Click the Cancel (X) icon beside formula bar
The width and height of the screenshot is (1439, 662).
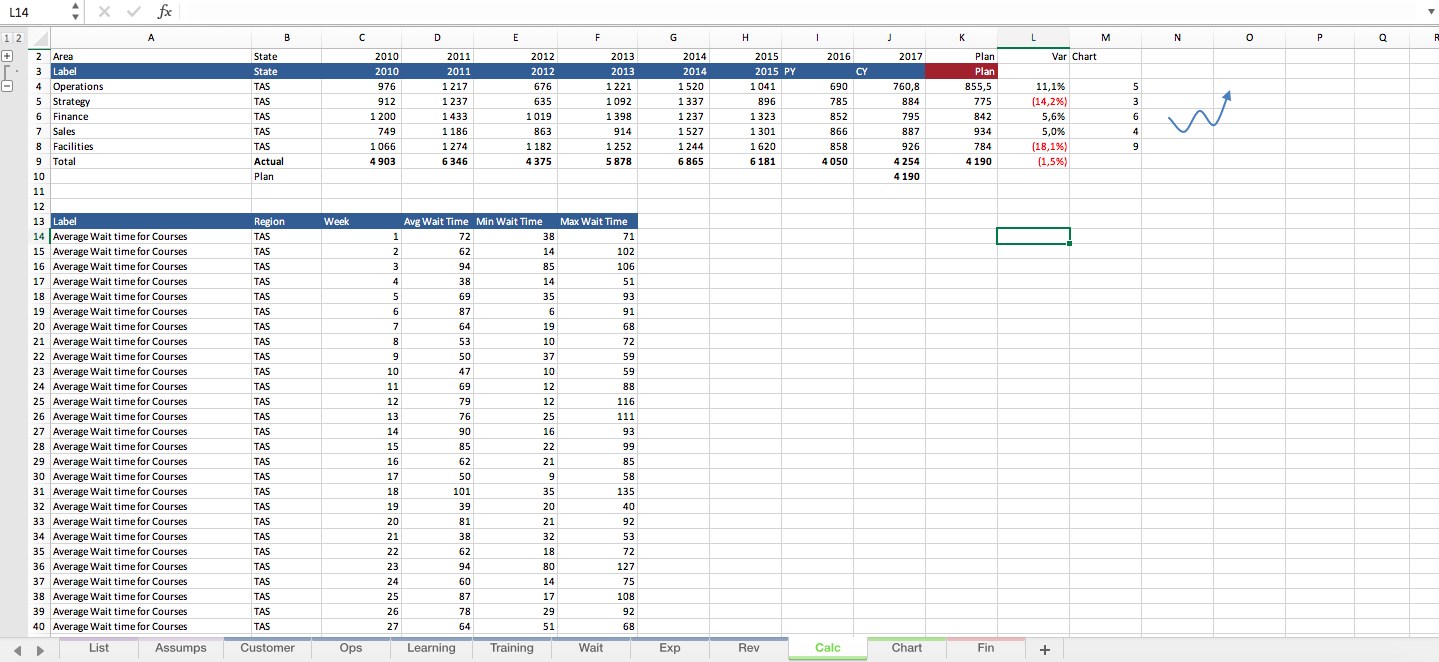tap(104, 12)
